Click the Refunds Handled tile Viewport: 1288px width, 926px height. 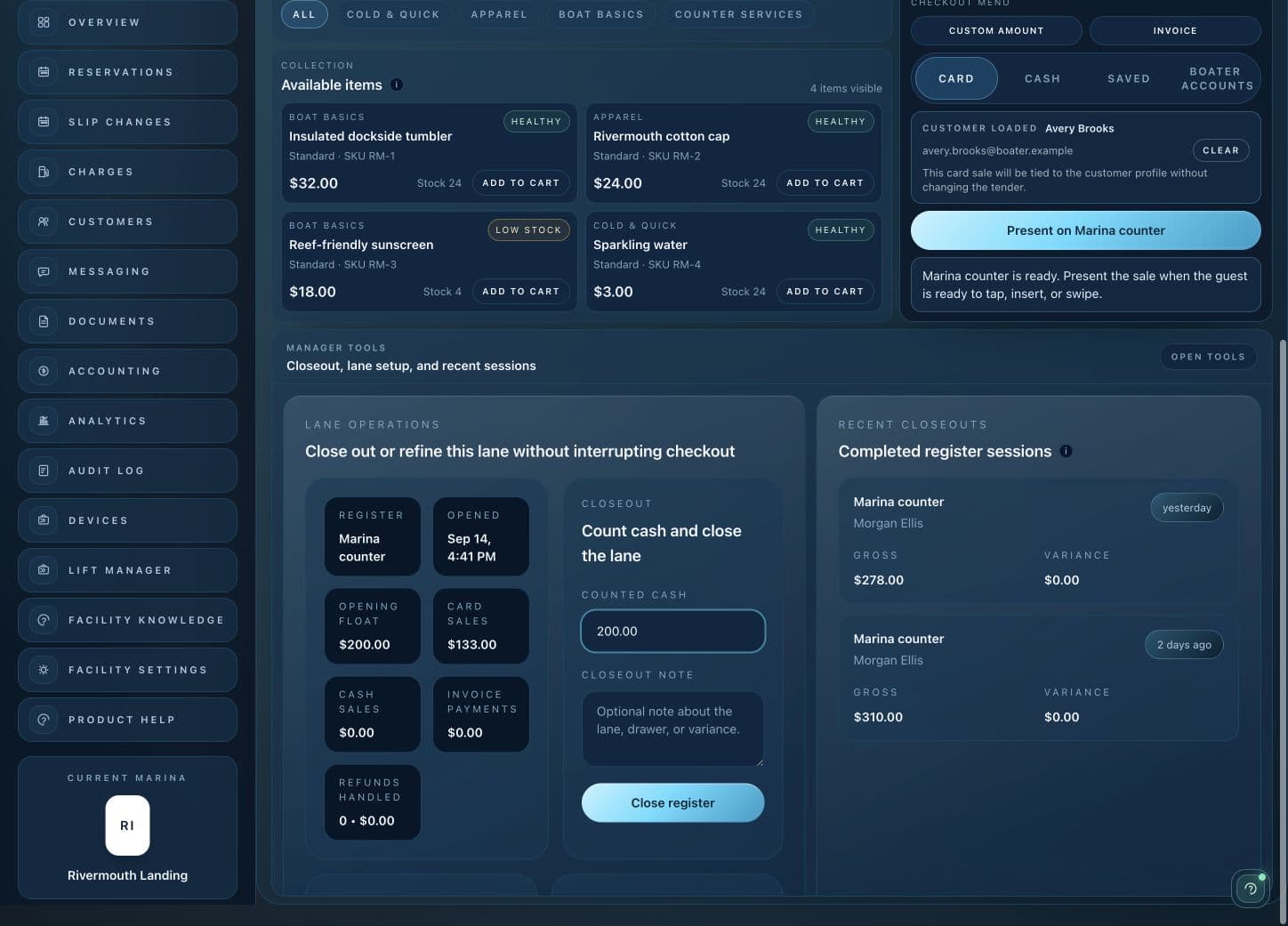[x=372, y=801]
